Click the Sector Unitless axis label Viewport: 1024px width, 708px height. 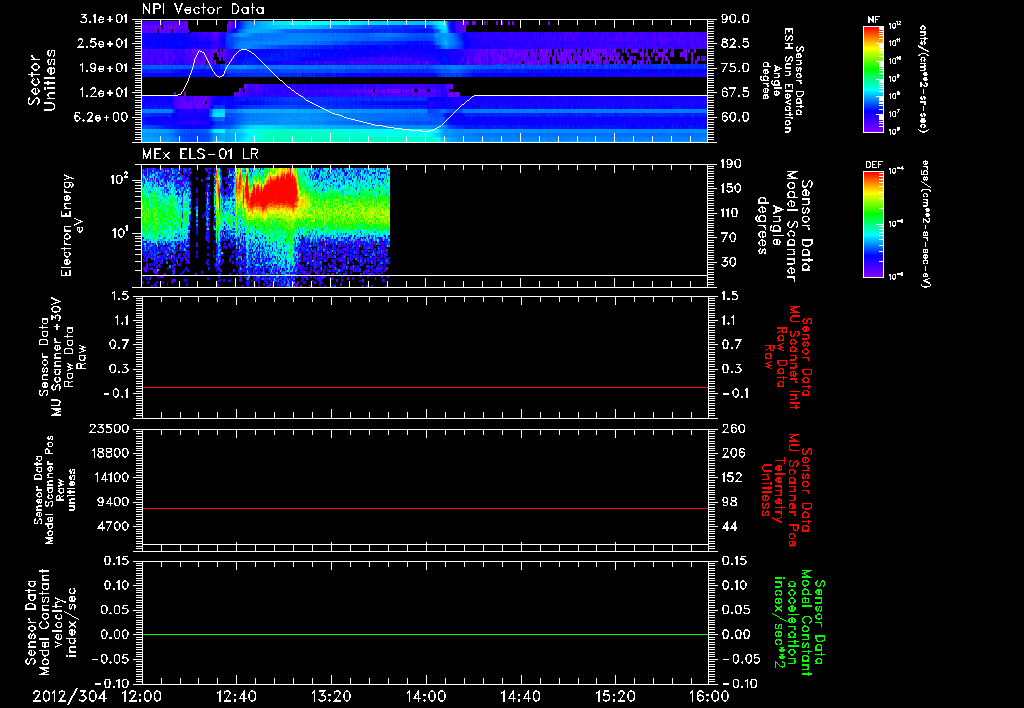point(42,80)
